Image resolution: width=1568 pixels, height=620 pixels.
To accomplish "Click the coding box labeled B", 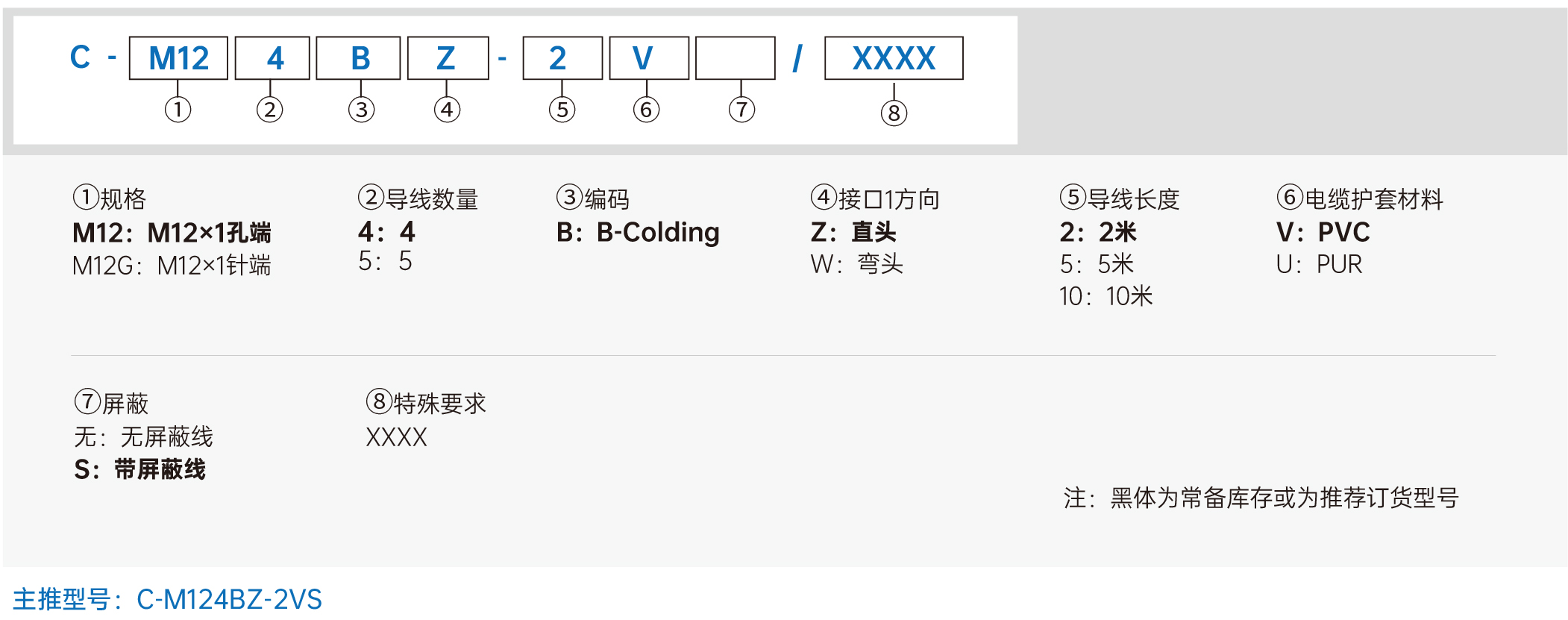I will tap(359, 58).
